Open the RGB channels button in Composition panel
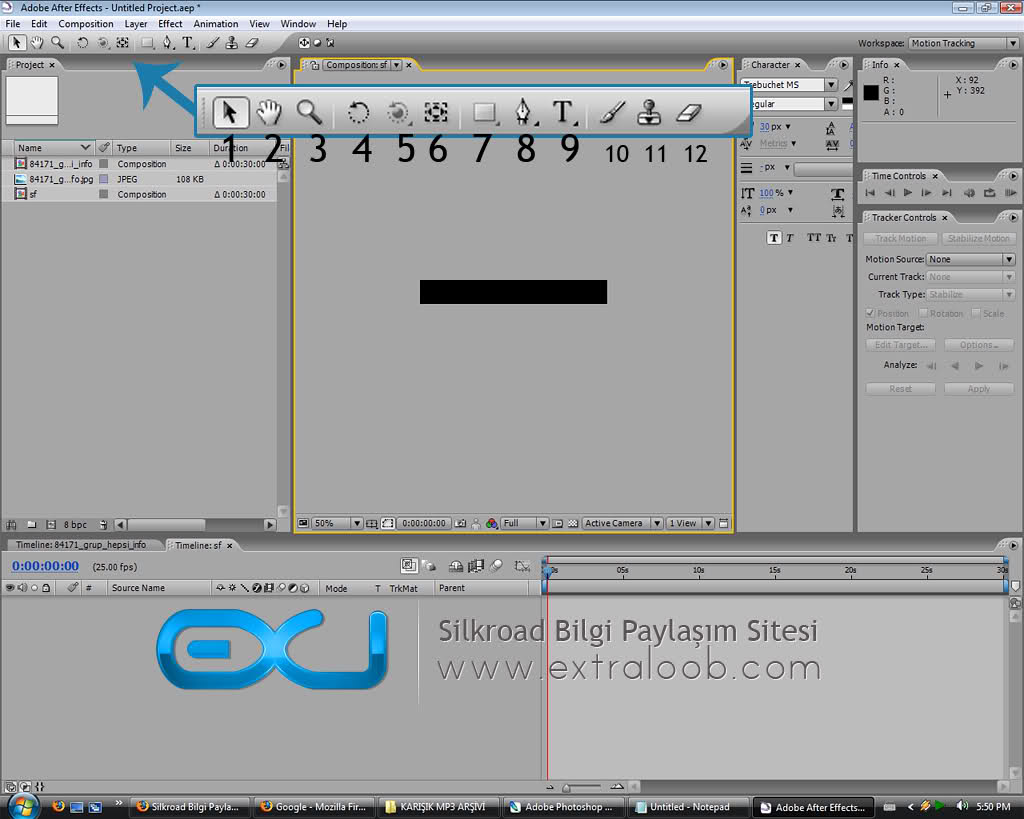This screenshot has height=819, width=1024. point(492,523)
